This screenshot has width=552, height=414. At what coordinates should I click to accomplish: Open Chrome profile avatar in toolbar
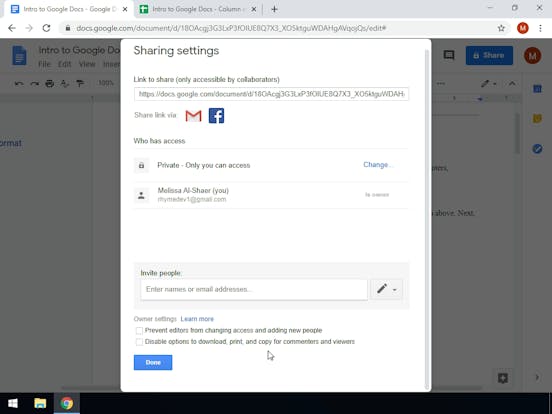(x=522, y=28)
